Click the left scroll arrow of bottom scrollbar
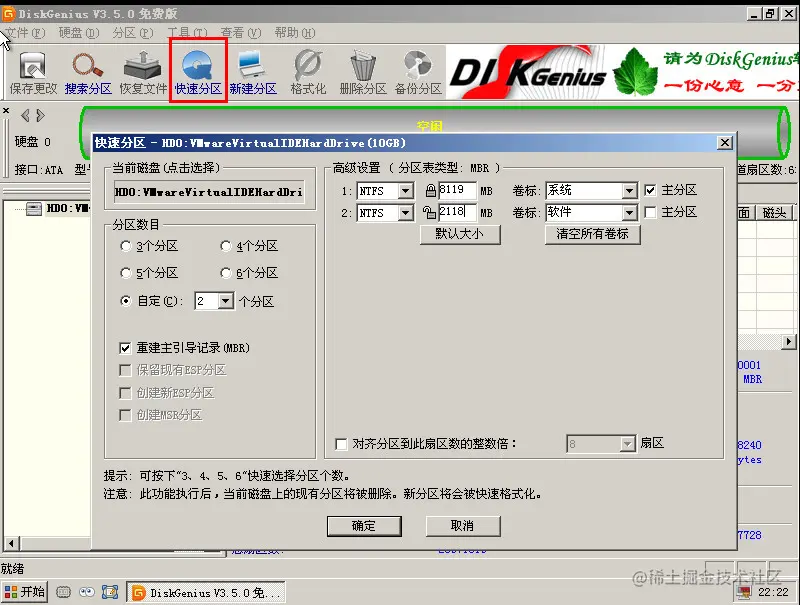 [11, 543]
